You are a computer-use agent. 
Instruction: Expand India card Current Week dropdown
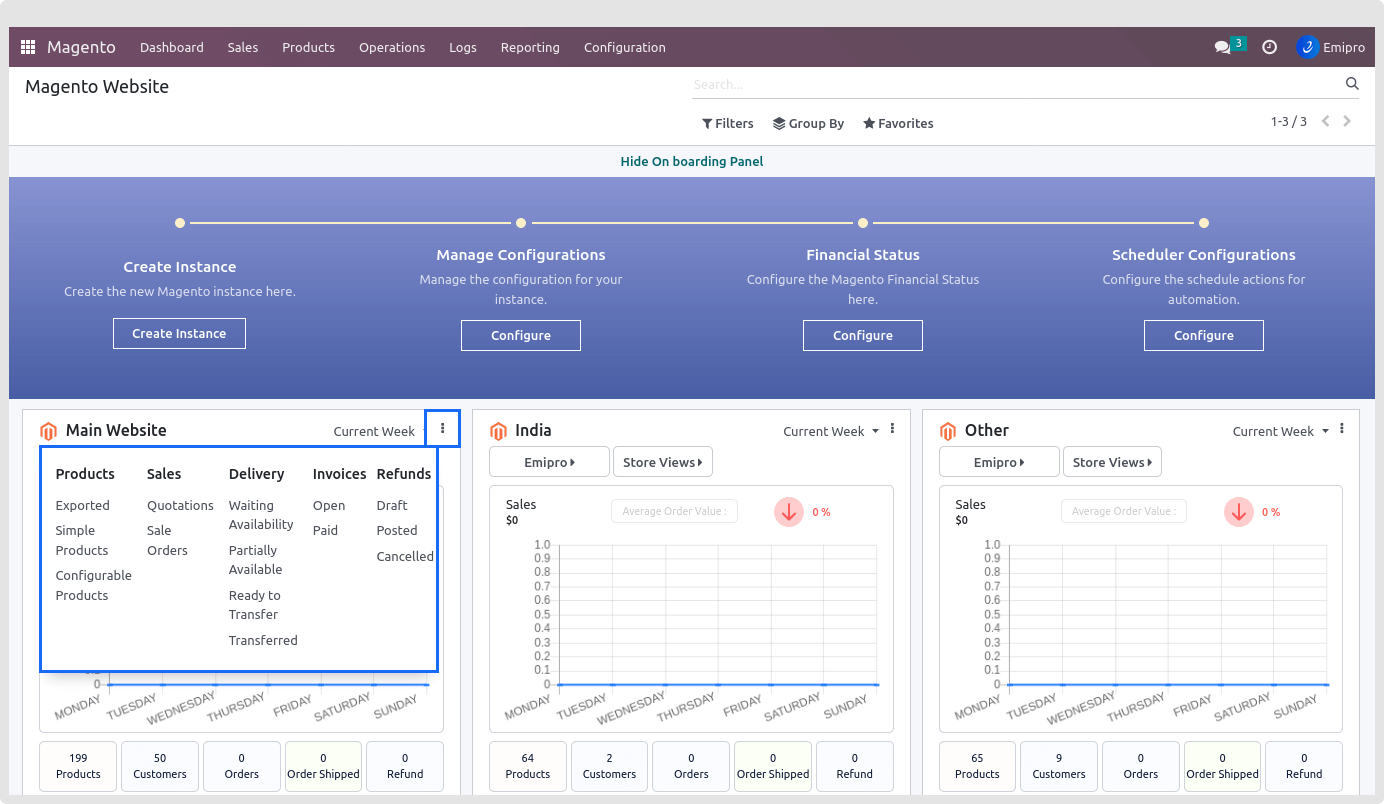831,431
